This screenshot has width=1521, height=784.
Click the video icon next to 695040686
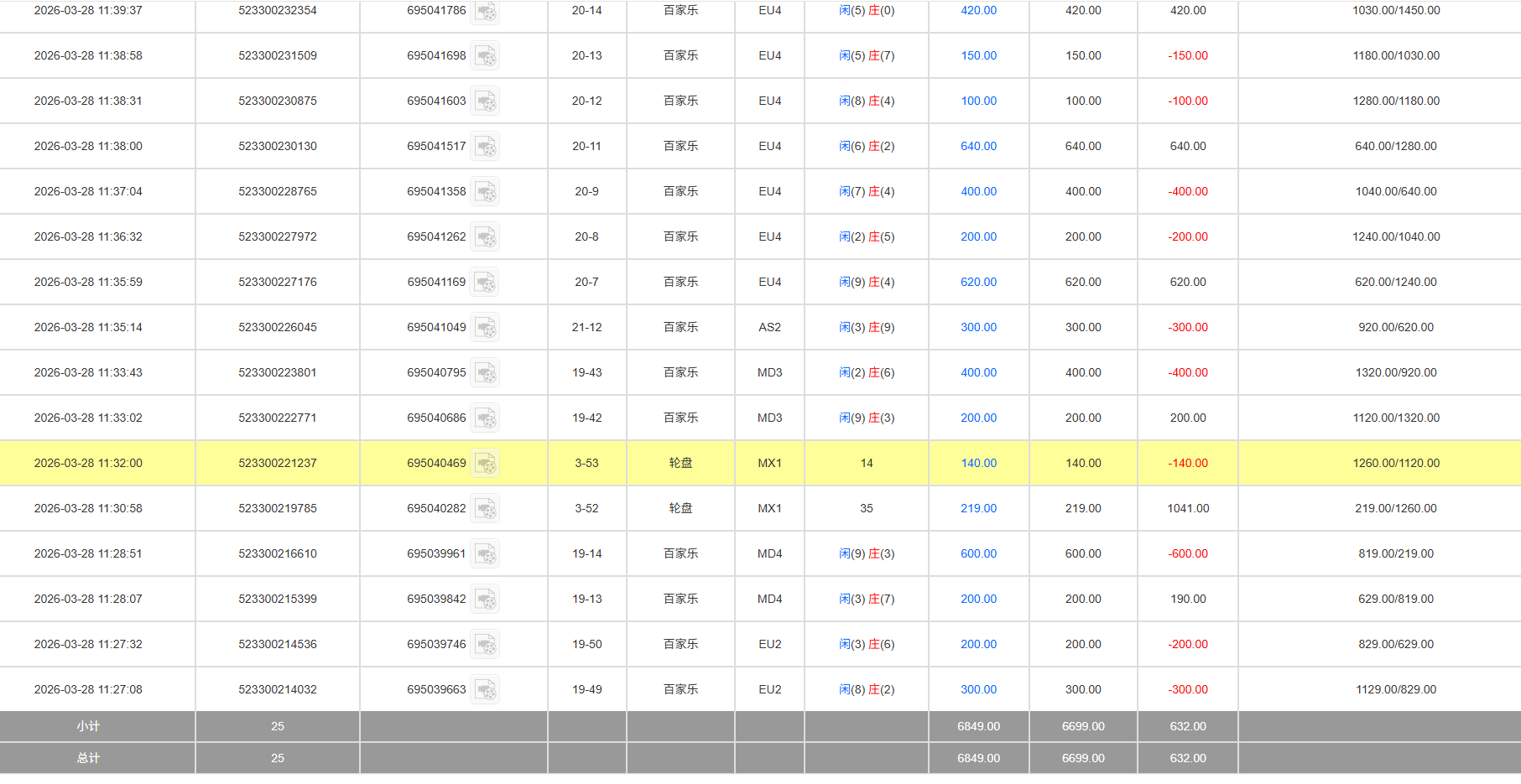click(485, 418)
